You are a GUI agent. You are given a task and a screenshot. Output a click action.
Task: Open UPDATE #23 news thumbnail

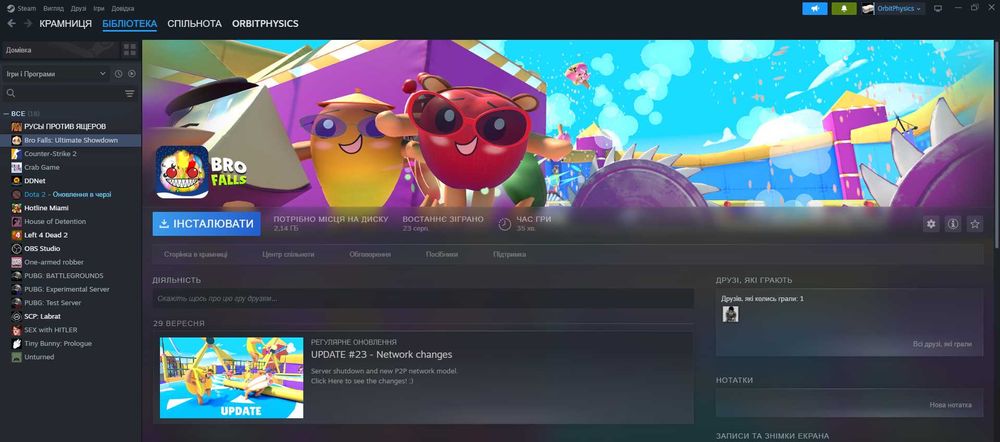pos(232,378)
